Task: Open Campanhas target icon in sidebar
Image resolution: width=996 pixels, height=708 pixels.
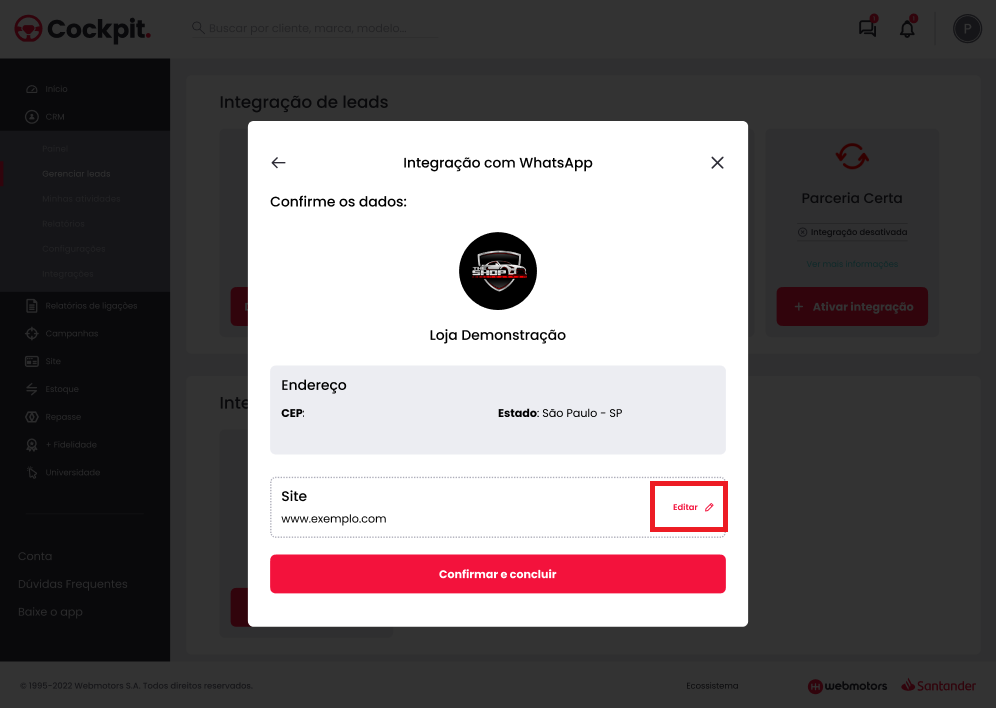Action: pos(32,333)
